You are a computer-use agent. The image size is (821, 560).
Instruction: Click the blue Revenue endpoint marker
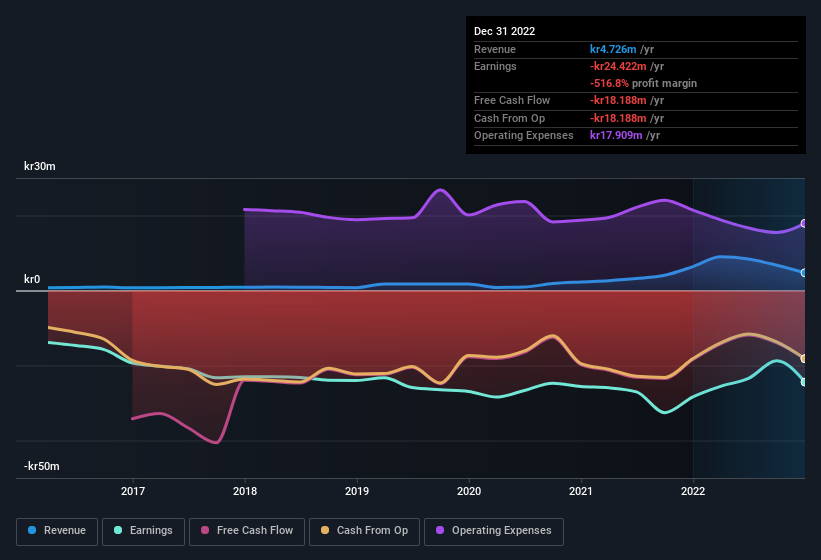[804, 273]
